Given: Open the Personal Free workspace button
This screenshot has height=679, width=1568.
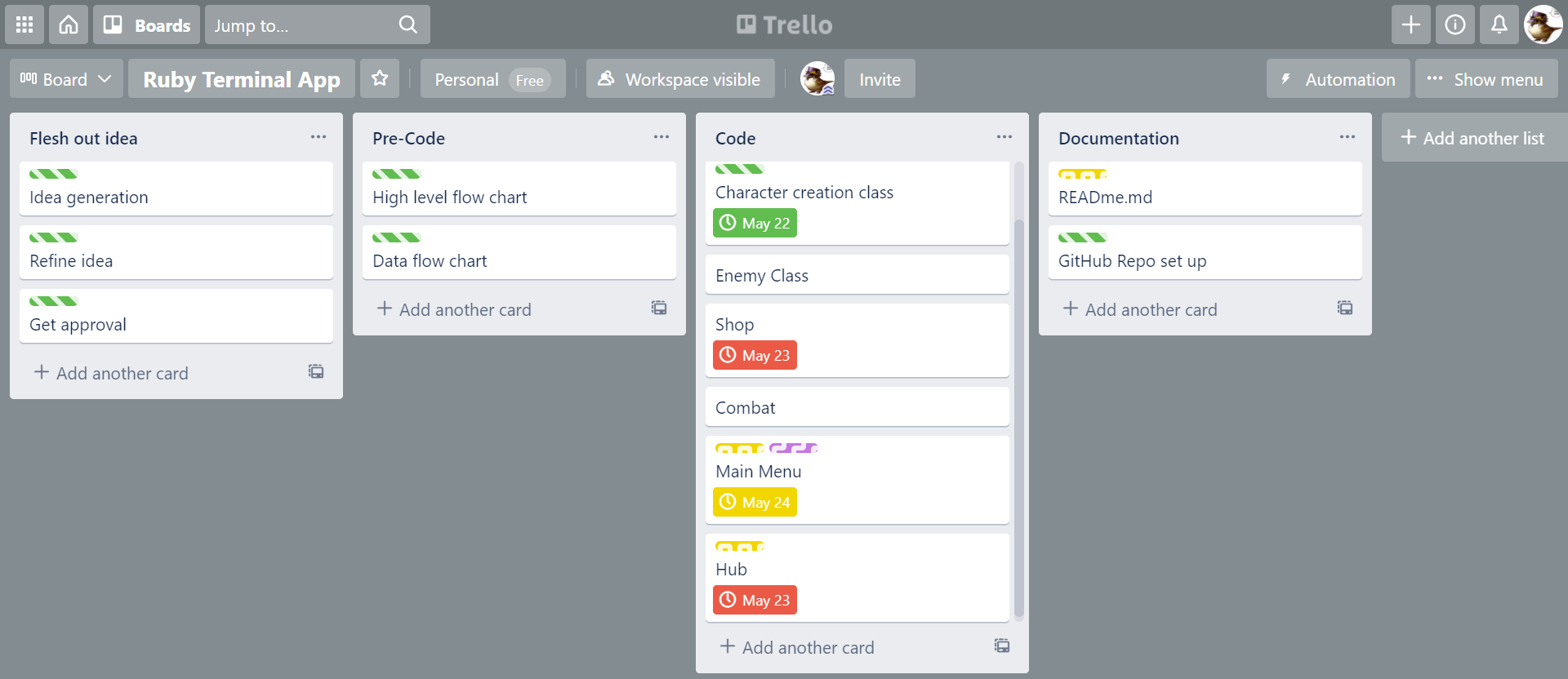Looking at the screenshot, I should click(x=493, y=79).
